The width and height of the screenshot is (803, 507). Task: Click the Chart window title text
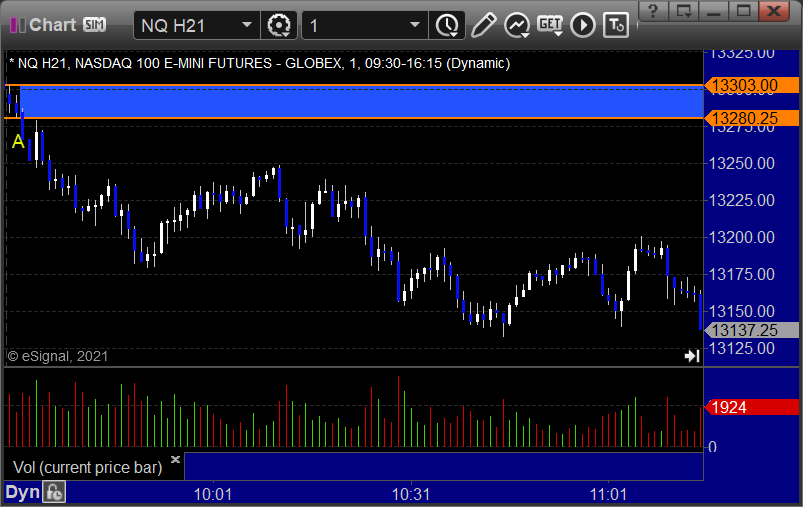52,25
